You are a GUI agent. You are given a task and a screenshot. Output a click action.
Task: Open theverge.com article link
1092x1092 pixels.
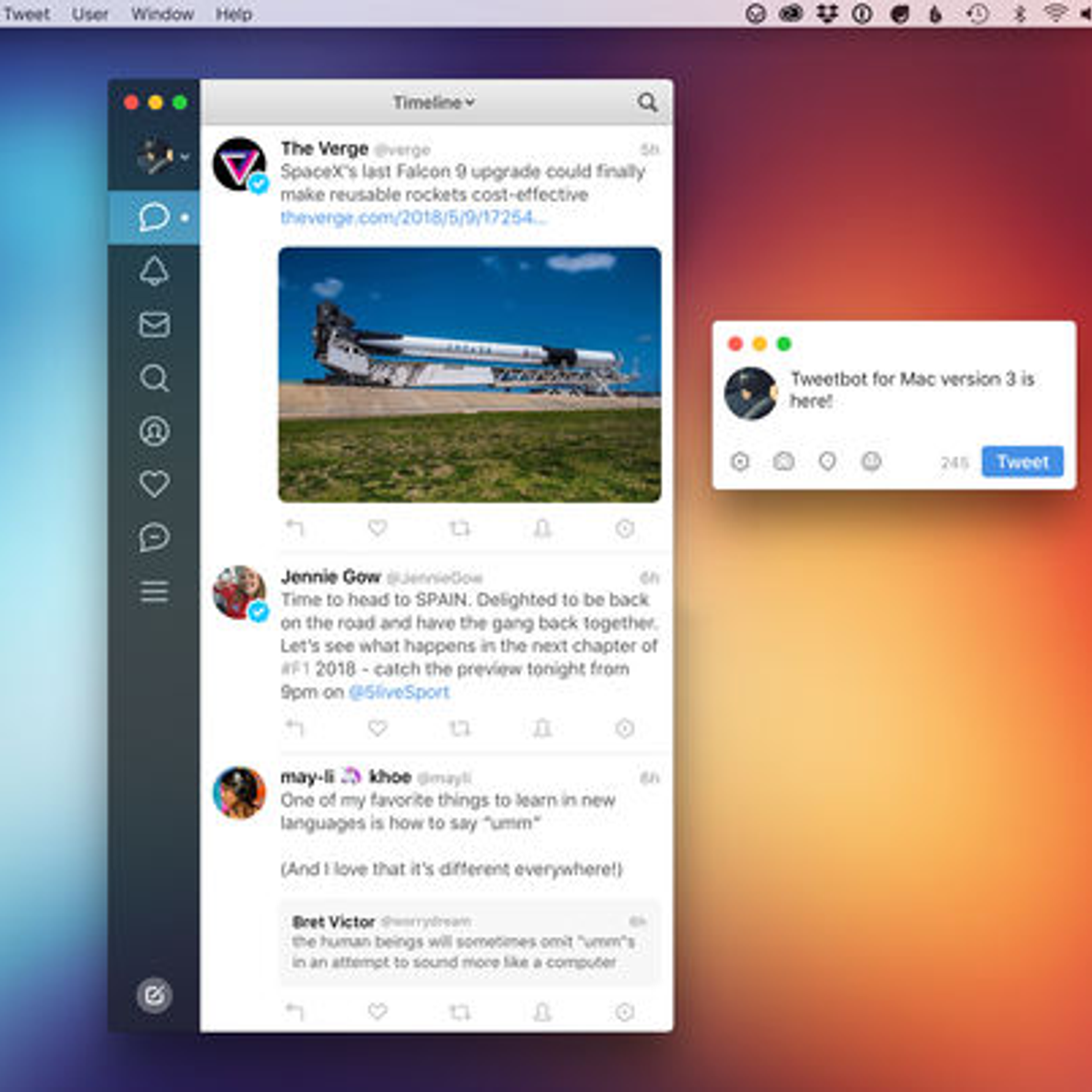pyautogui.click(x=413, y=217)
